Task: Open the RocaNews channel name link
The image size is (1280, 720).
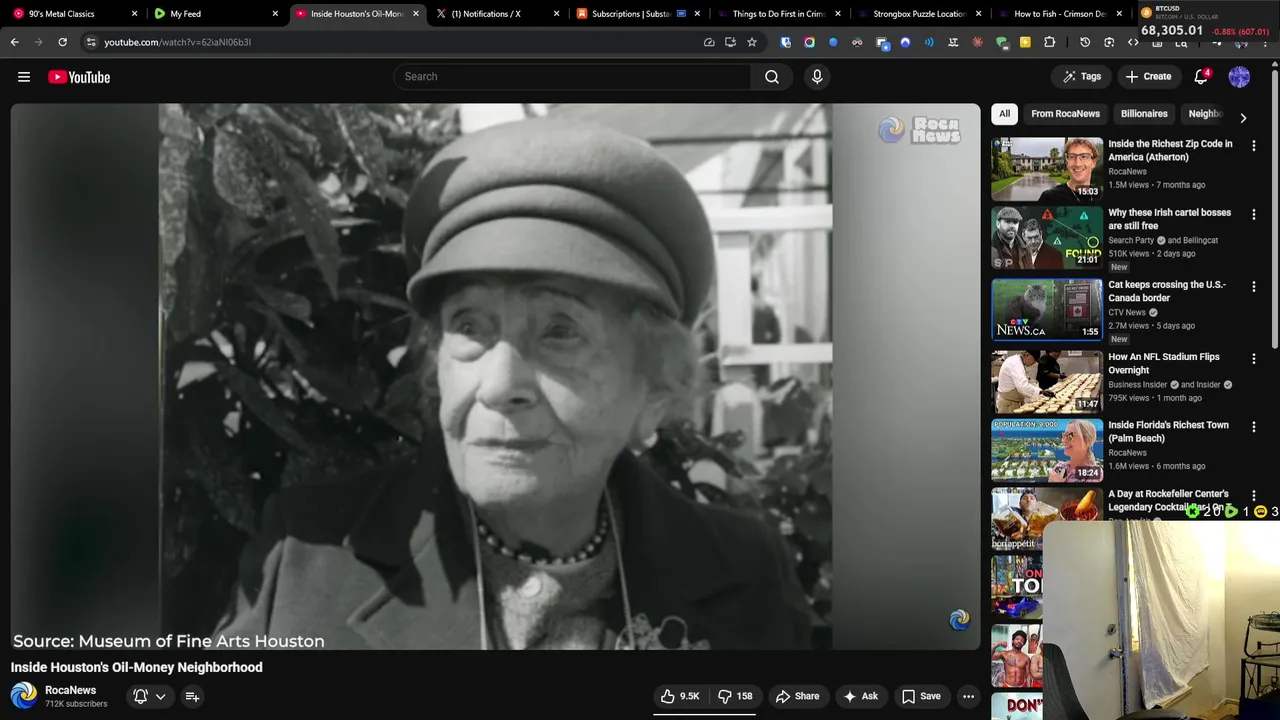Action: (x=70, y=690)
